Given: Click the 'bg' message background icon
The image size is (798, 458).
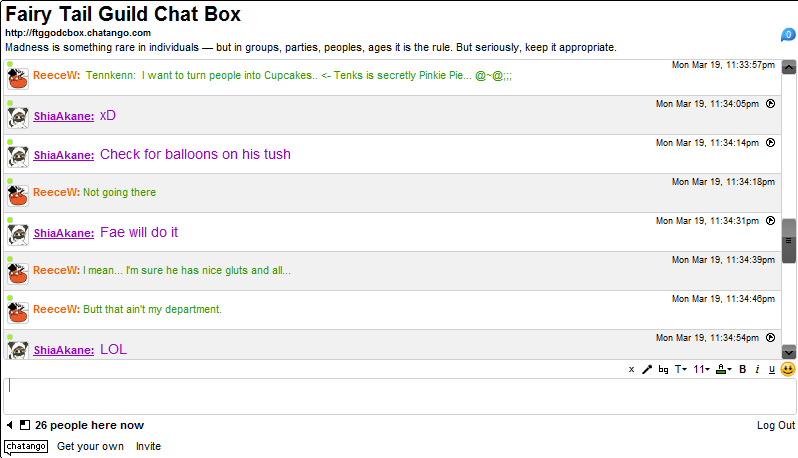Looking at the screenshot, I should pos(663,370).
